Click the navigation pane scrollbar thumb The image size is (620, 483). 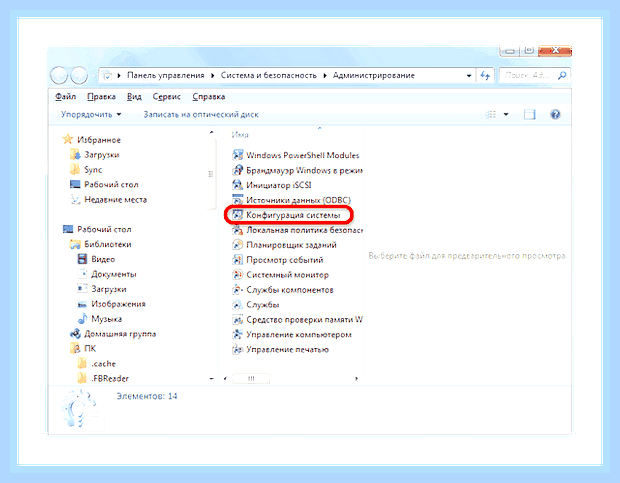[x=211, y=174]
